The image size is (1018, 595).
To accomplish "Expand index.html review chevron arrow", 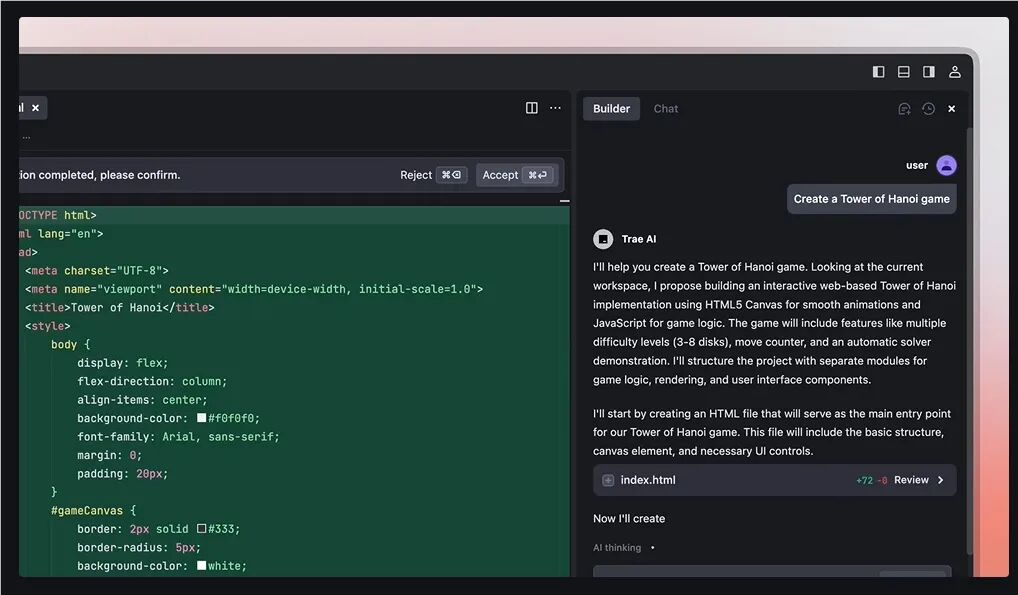I will click(x=941, y=480).
